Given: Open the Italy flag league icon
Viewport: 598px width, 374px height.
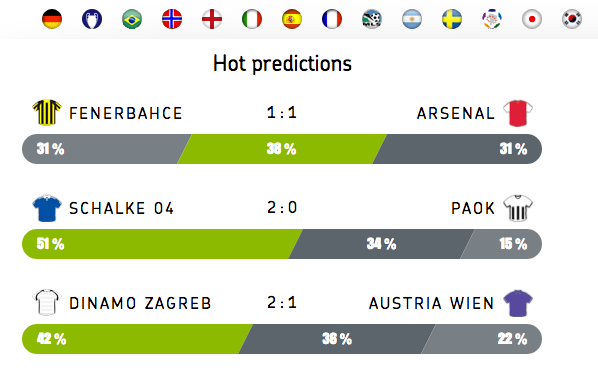Looking at the screenshot, I should [x=252, y=19].
